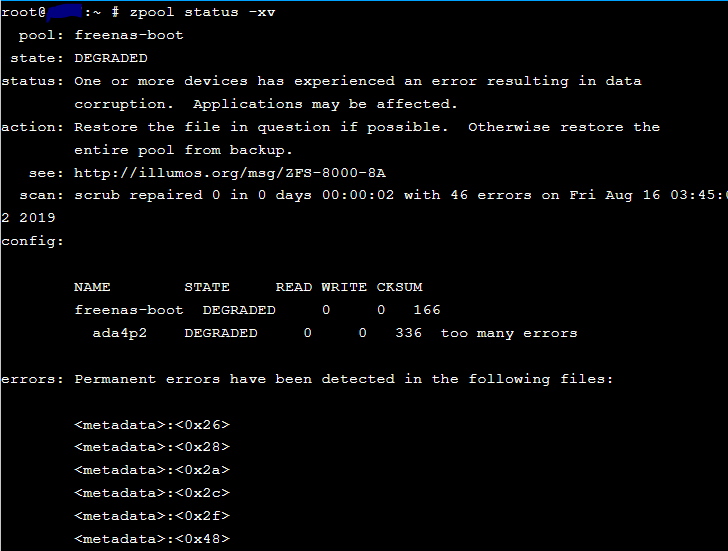The height and width of the screenshot is (551, 728).
Task: Click the 336 checksum count for ada4p2
Action: coord(409,333)
